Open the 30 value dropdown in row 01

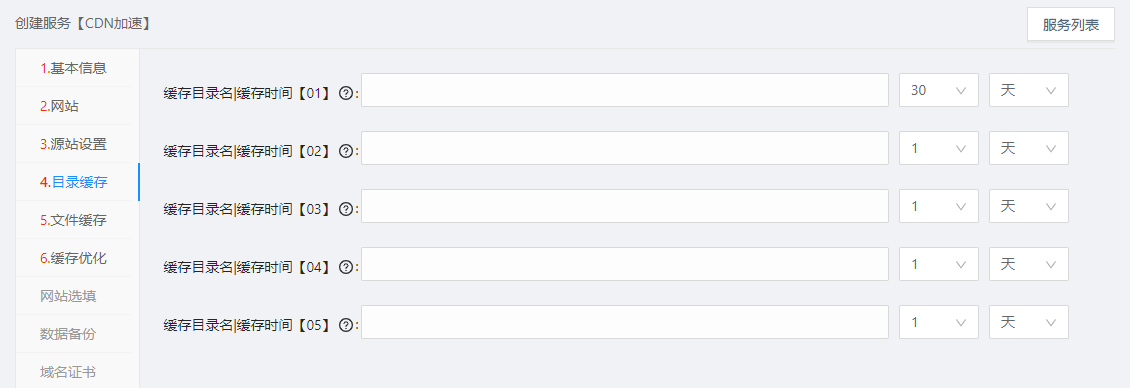(938, 90)
